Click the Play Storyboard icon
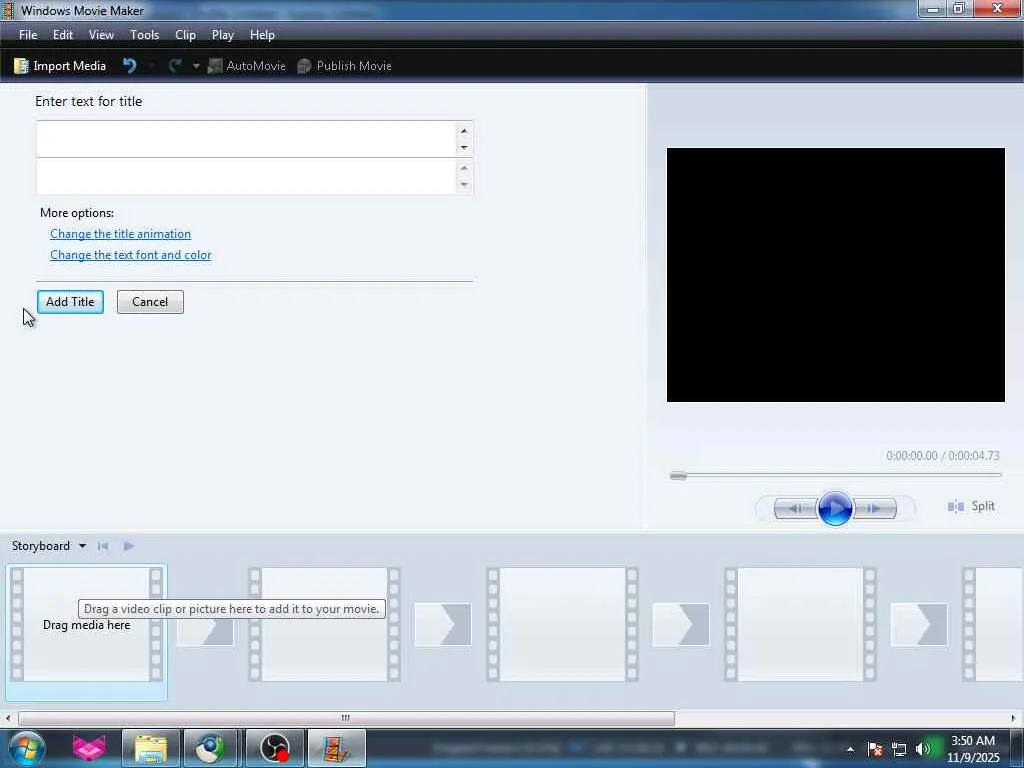 click(129, 546)
